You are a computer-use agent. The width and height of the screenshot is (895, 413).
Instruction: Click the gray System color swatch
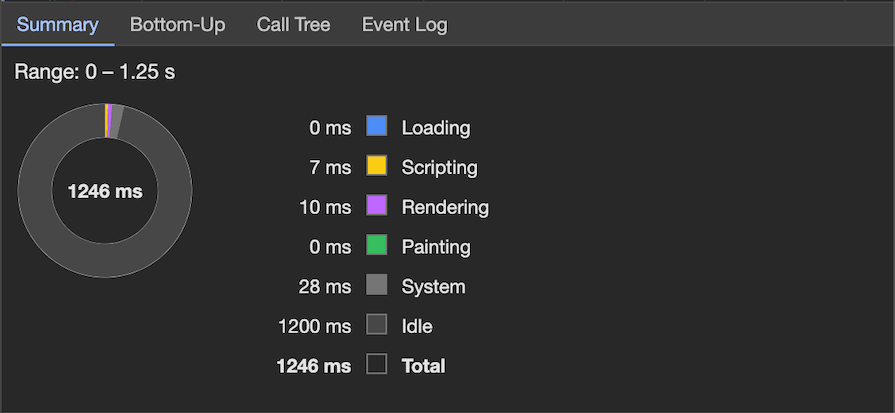tap(376, 286)
